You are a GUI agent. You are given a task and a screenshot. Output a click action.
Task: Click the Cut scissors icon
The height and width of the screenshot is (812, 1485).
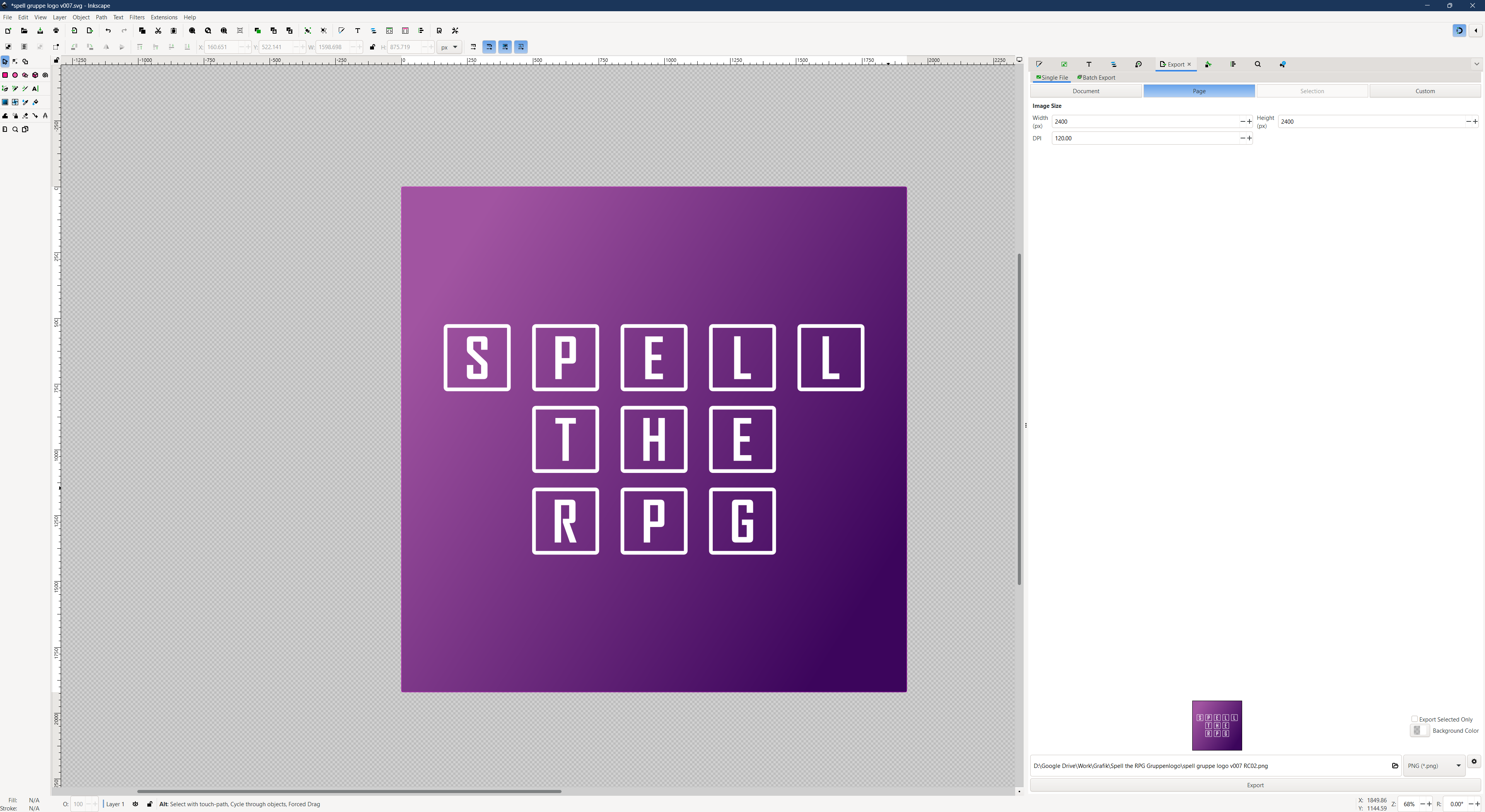tap(158, 31)
